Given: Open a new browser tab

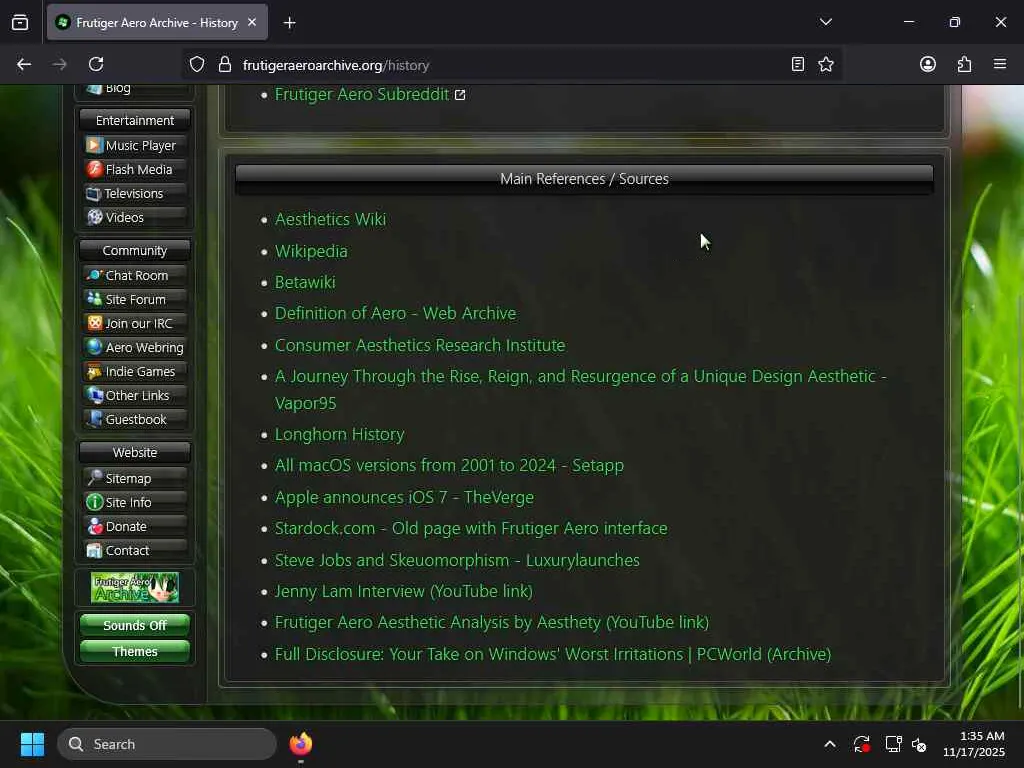Looking at the screenshot, I should click(289, 23).
